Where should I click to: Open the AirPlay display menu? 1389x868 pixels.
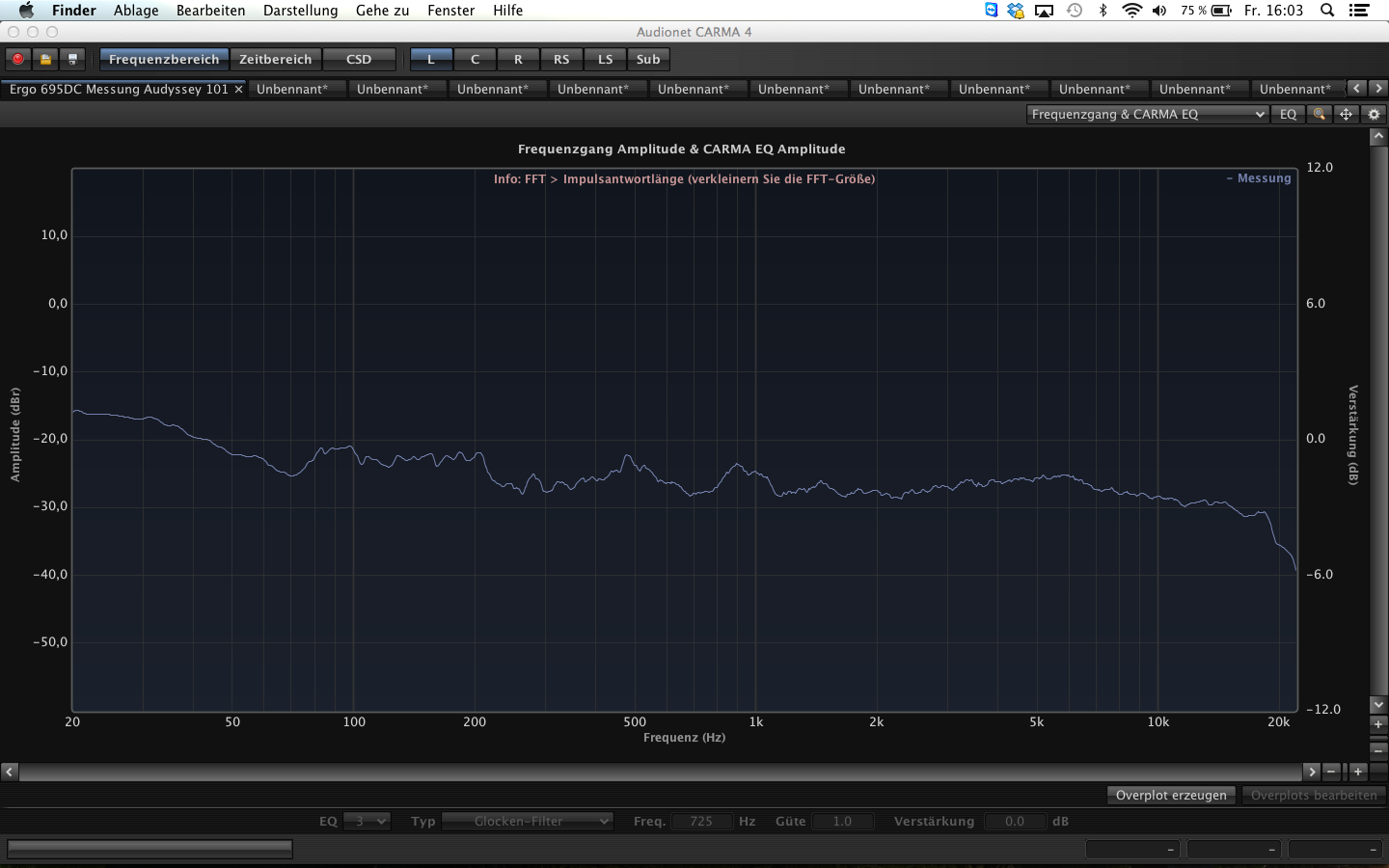[1045, 11]
